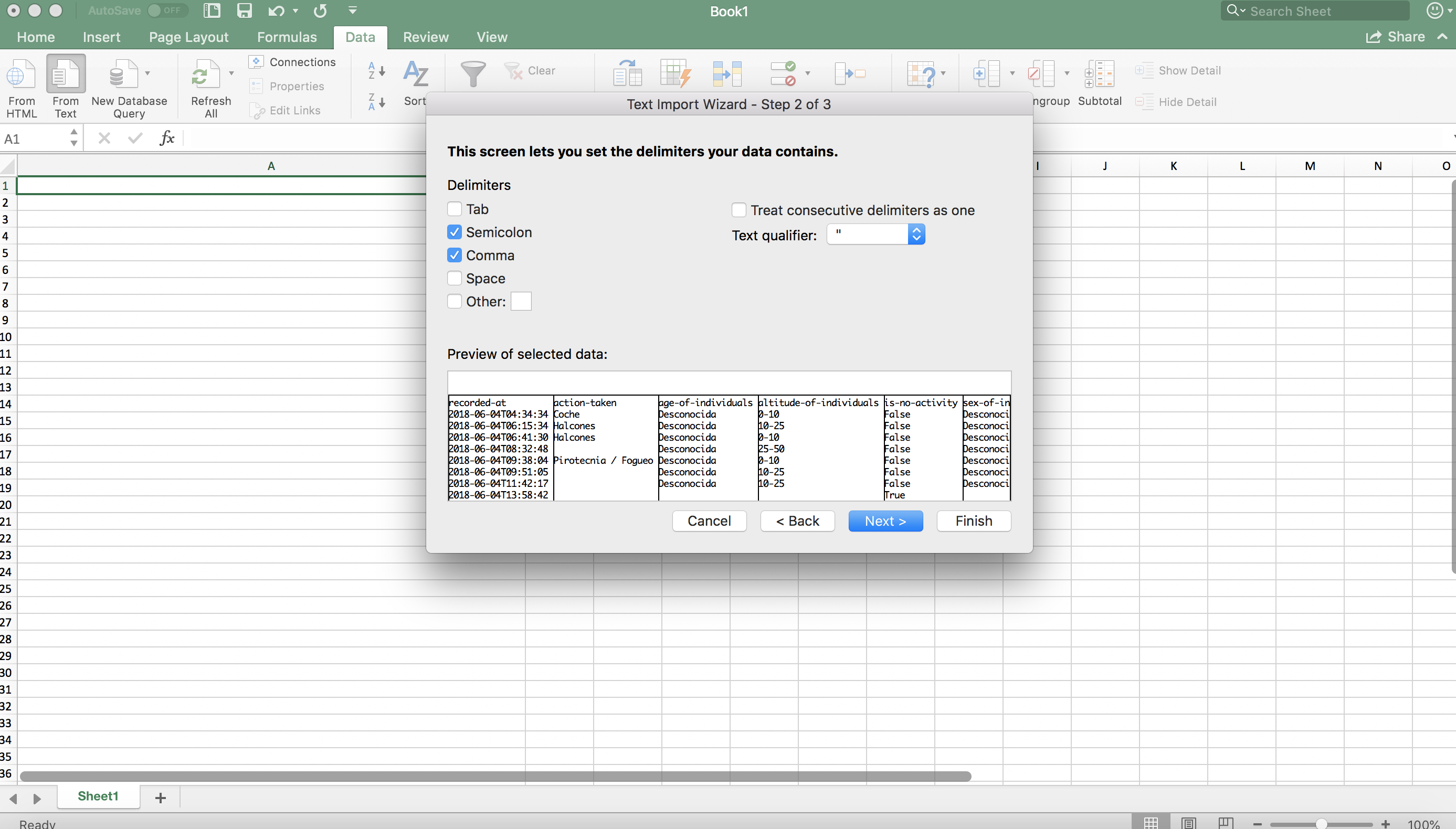The image size is (1456, 829).
Task: Open the Connections option
Action: tap(293, 62)
